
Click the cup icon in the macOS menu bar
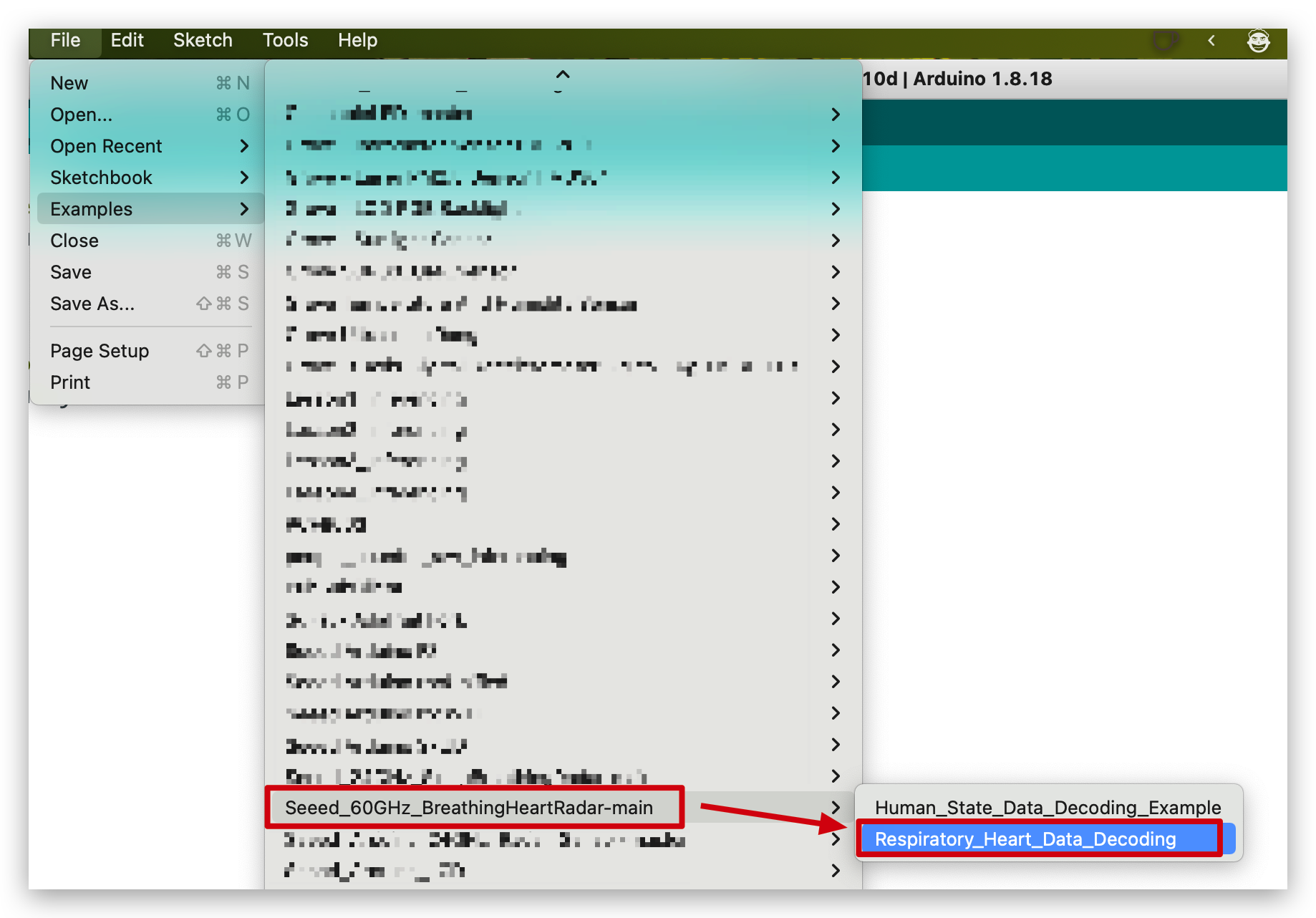(x=1165, y=41)
